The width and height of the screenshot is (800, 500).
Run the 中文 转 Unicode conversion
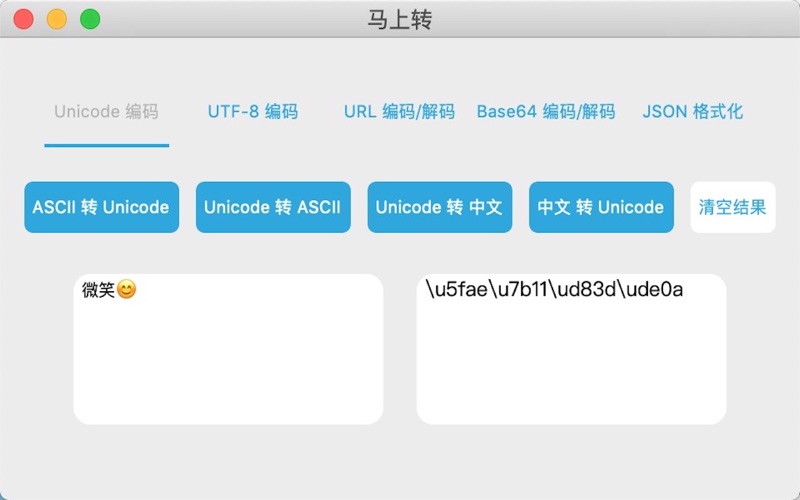click(601, 207)
